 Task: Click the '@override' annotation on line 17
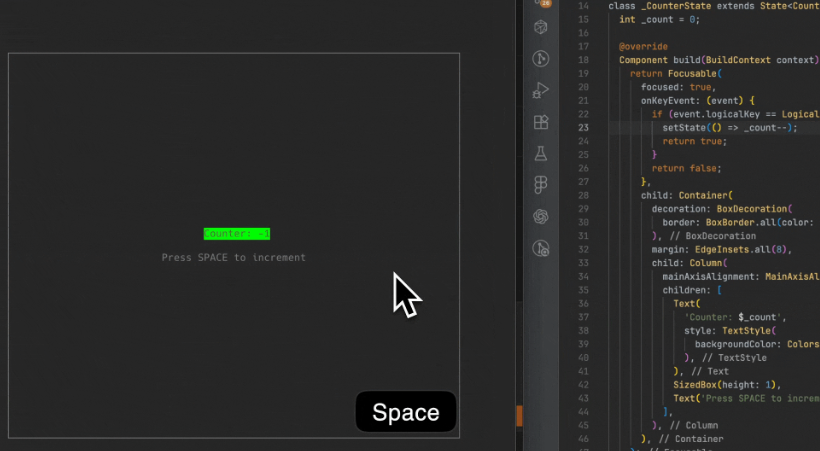[x=643, y=47]
